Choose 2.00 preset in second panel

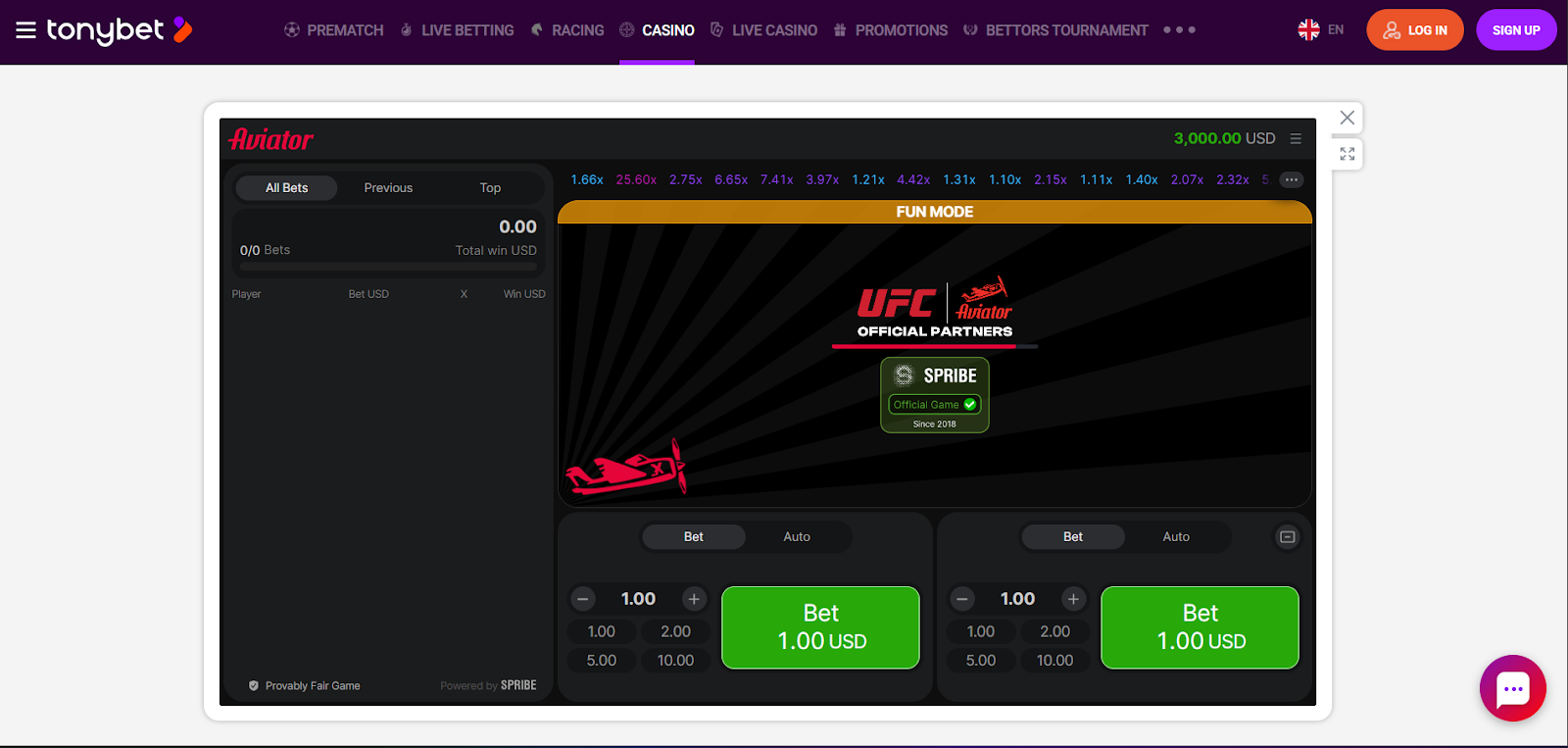coord(1054,632)
